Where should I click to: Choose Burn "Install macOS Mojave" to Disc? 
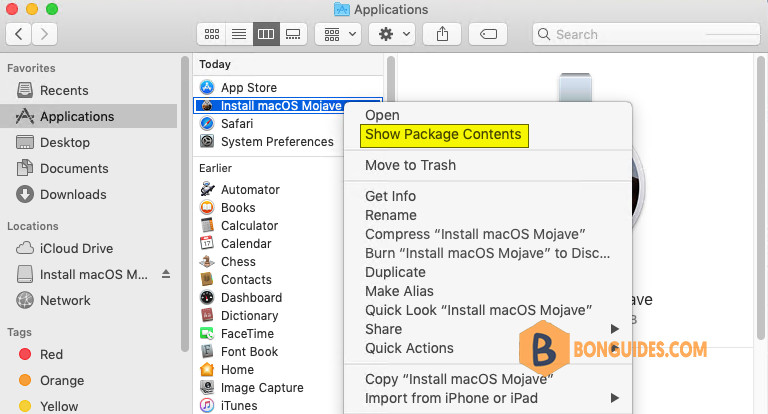(488, 253)
